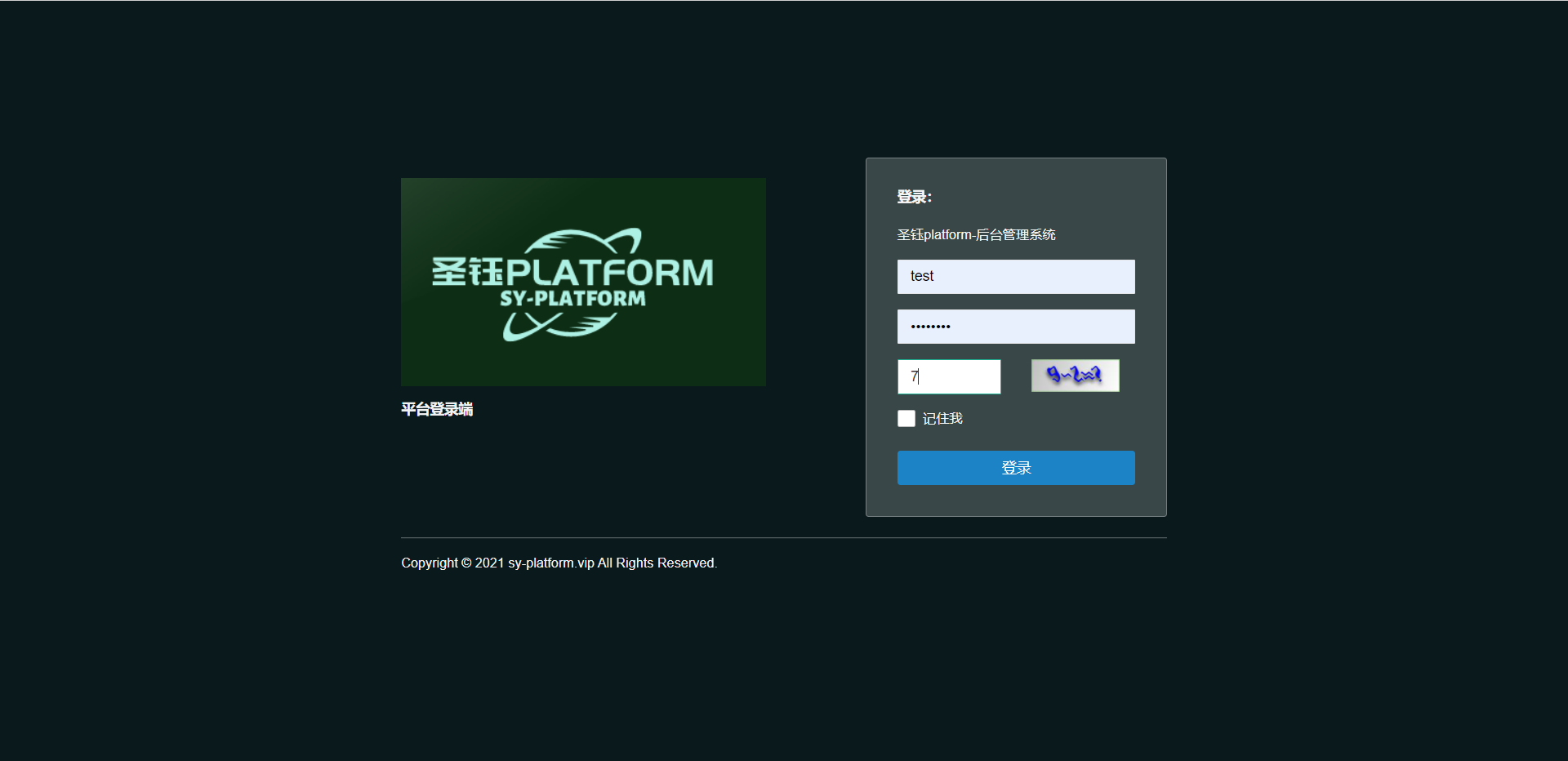Tick the 记住我 remember me checkbox
This screenshot has height=761, width=1568.
(x=906, y=419)
